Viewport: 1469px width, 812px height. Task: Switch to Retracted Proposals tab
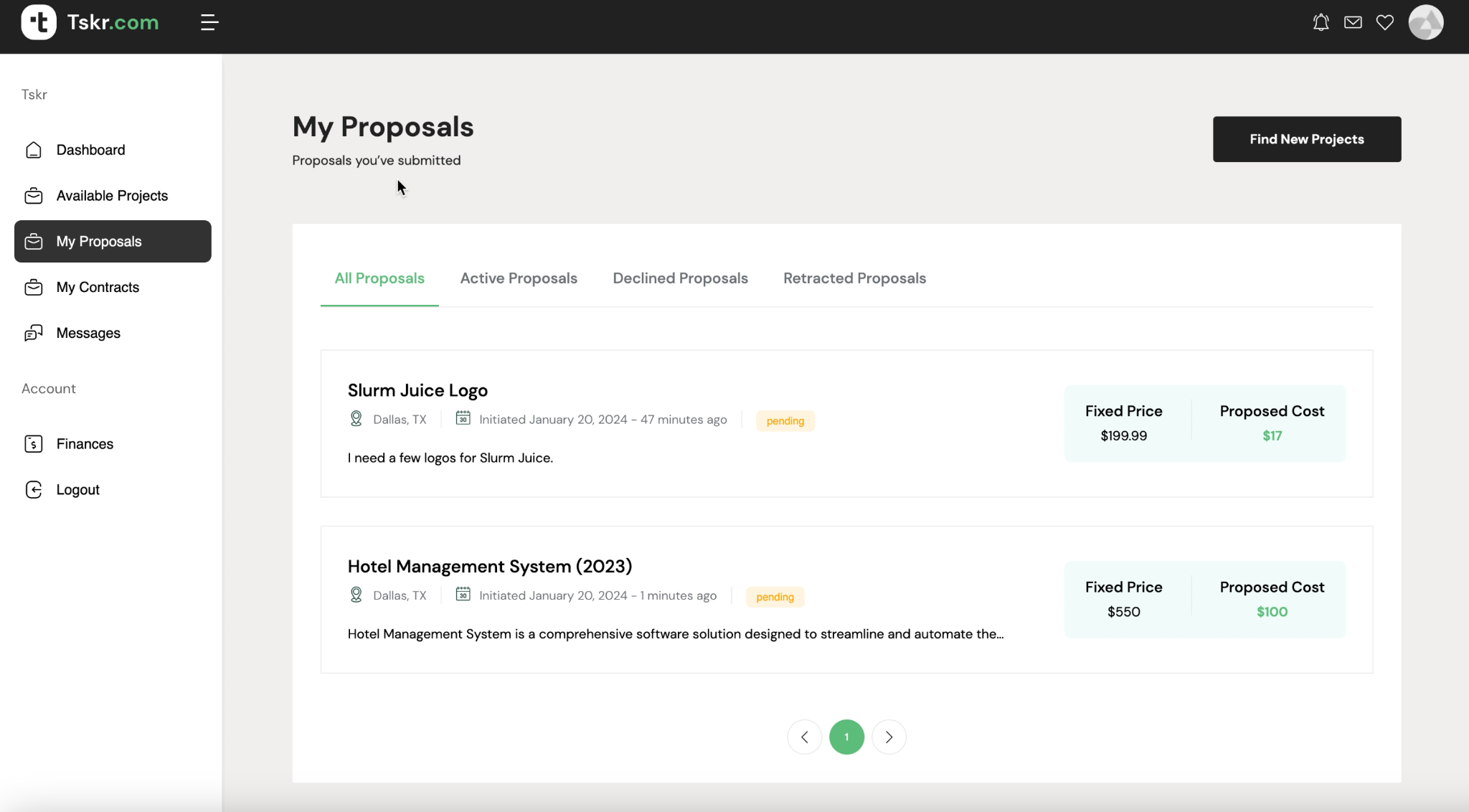point(854,278)
